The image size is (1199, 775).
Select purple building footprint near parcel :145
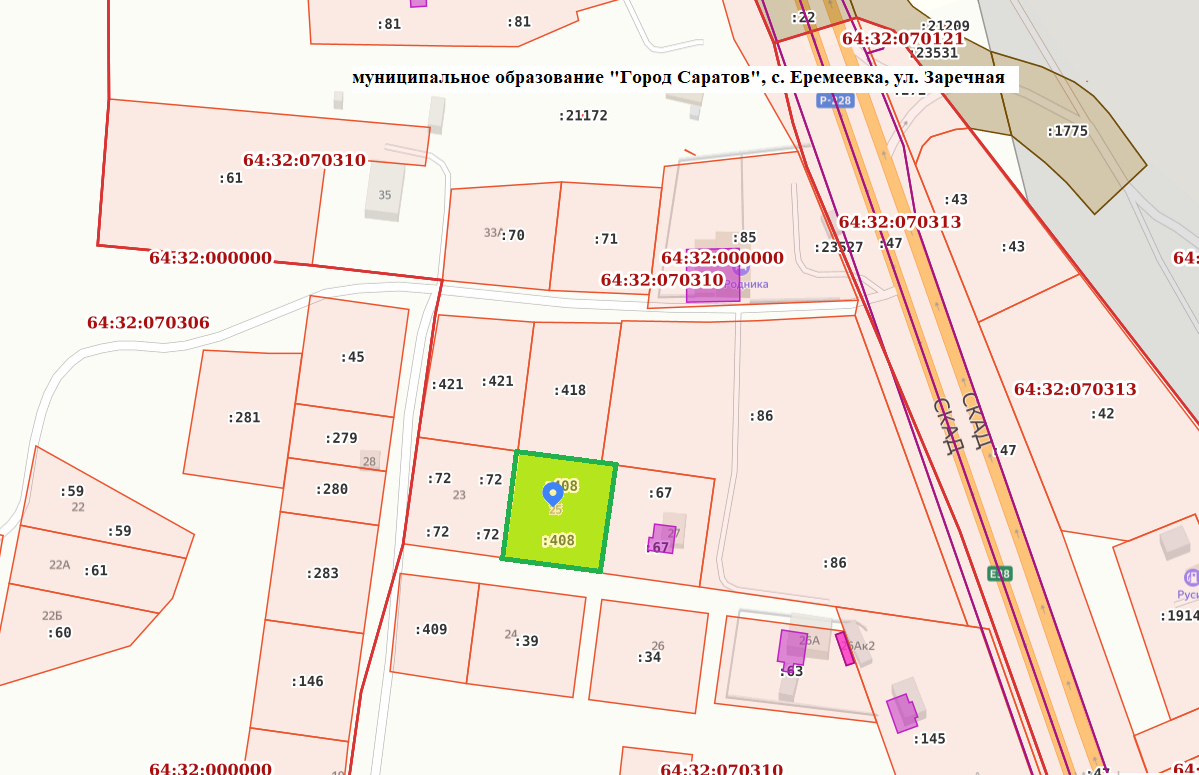click(x=902, y=712)
